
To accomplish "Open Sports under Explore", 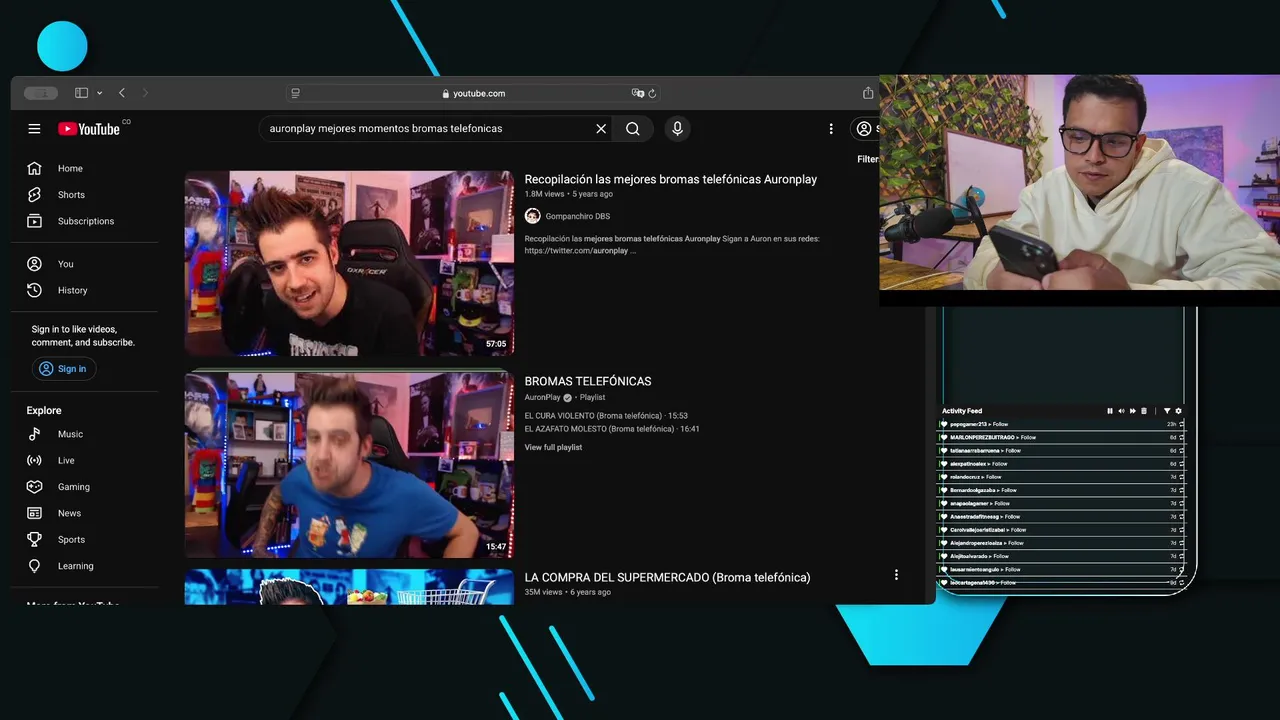I will coord(84,539).
